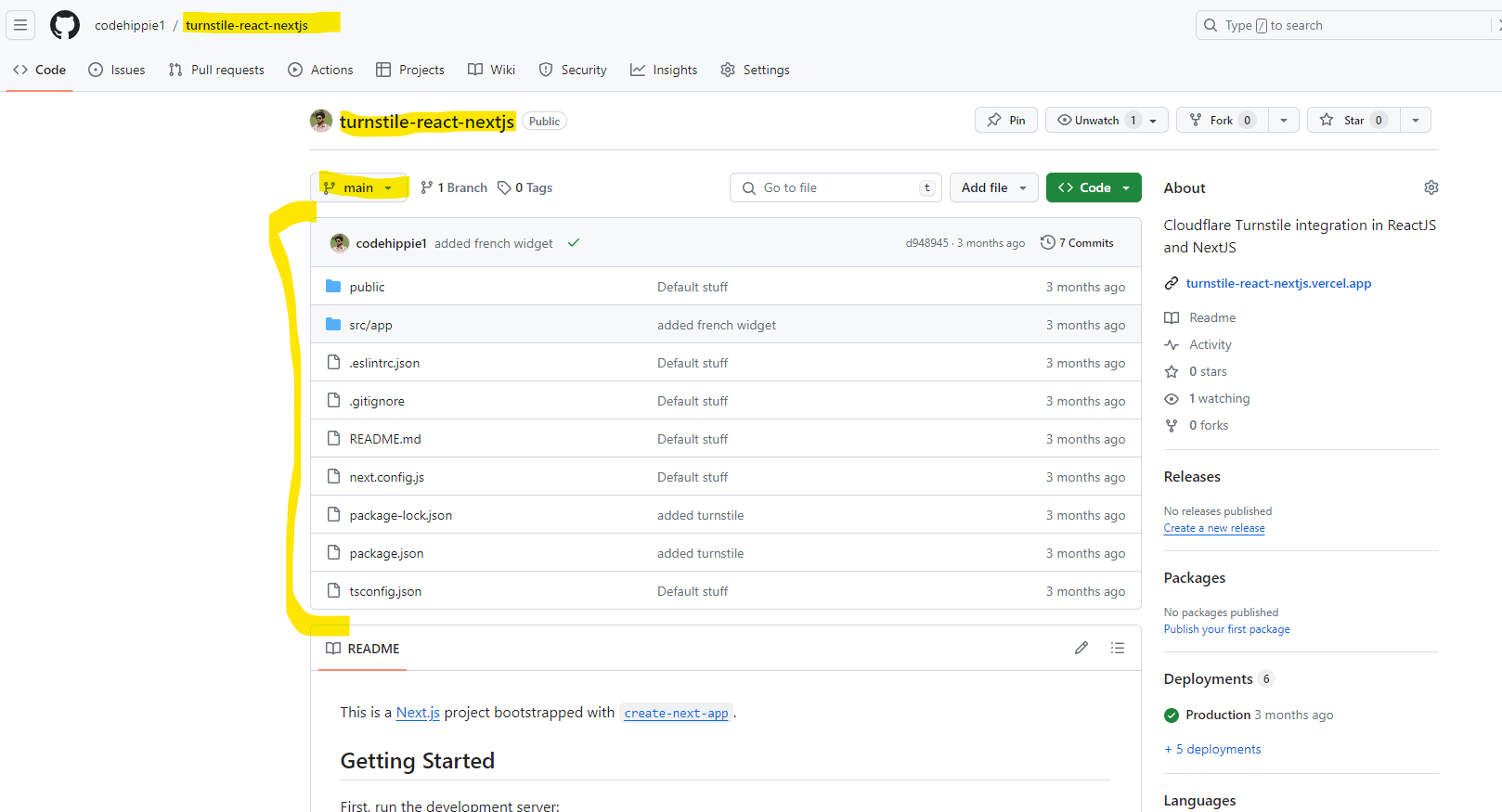1502x812 pixels.
Task: Open the src/app folder
Action: [x=370, y=325]
